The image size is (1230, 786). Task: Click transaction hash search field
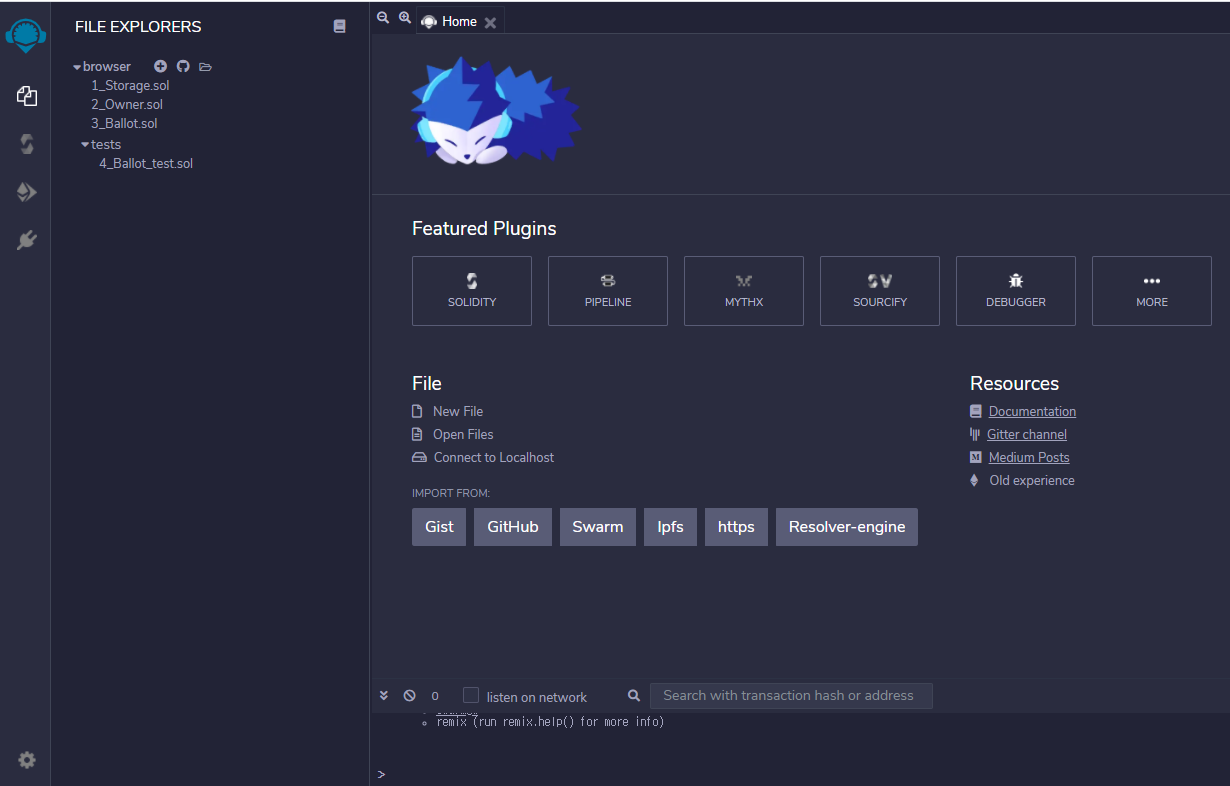click(791, 696)
